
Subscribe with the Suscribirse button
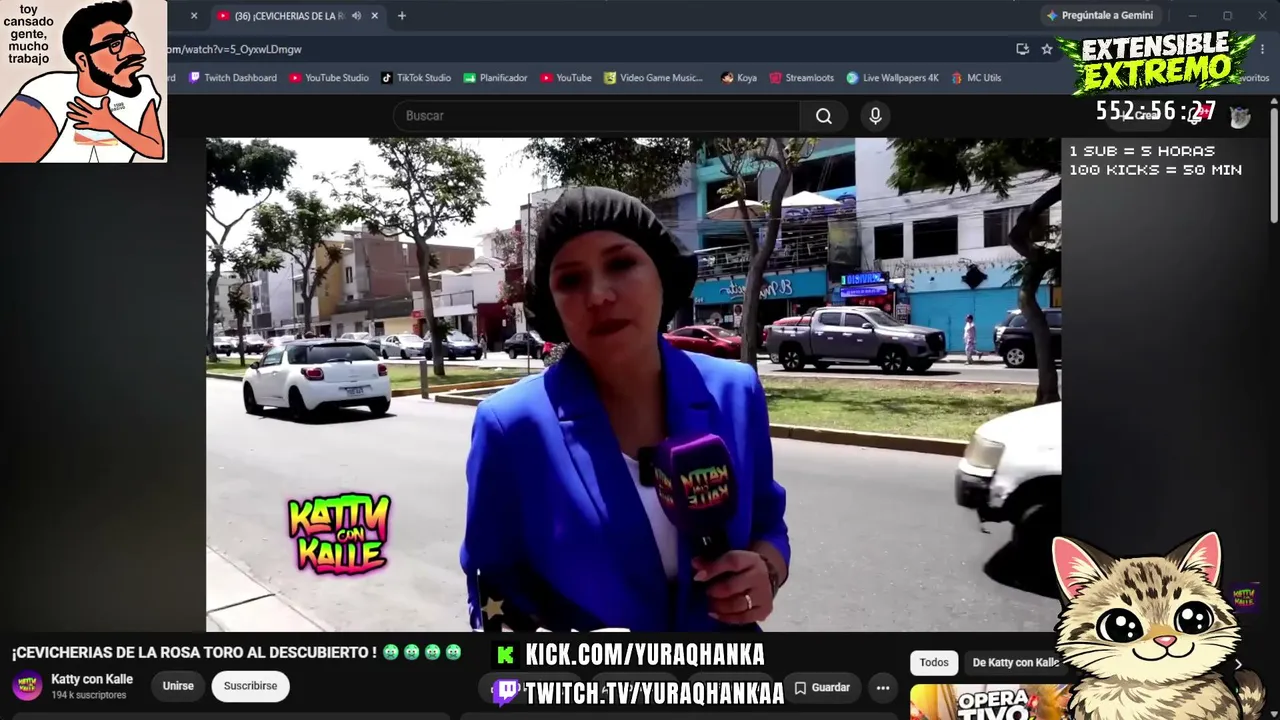tap(250, 686)
